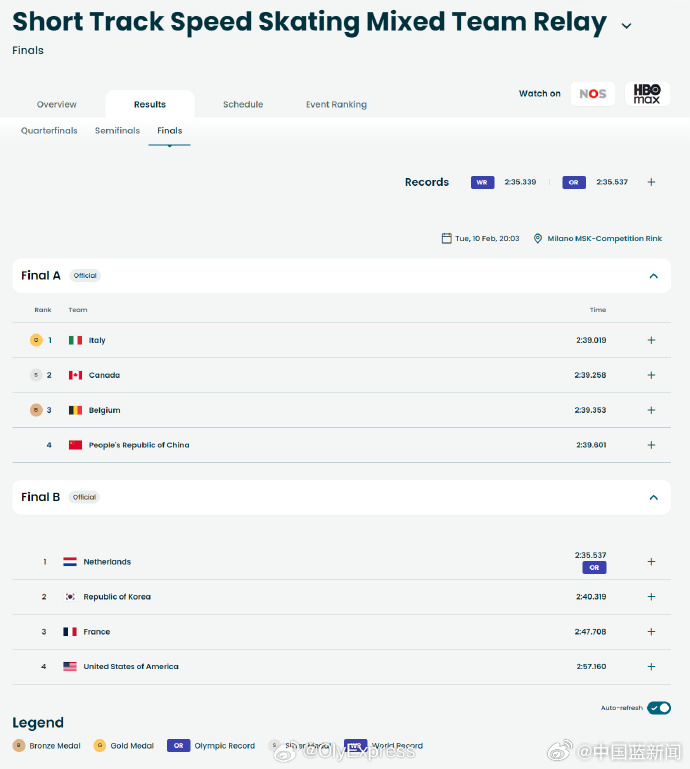Select the Belgium team name

click(x=104, y=410)
